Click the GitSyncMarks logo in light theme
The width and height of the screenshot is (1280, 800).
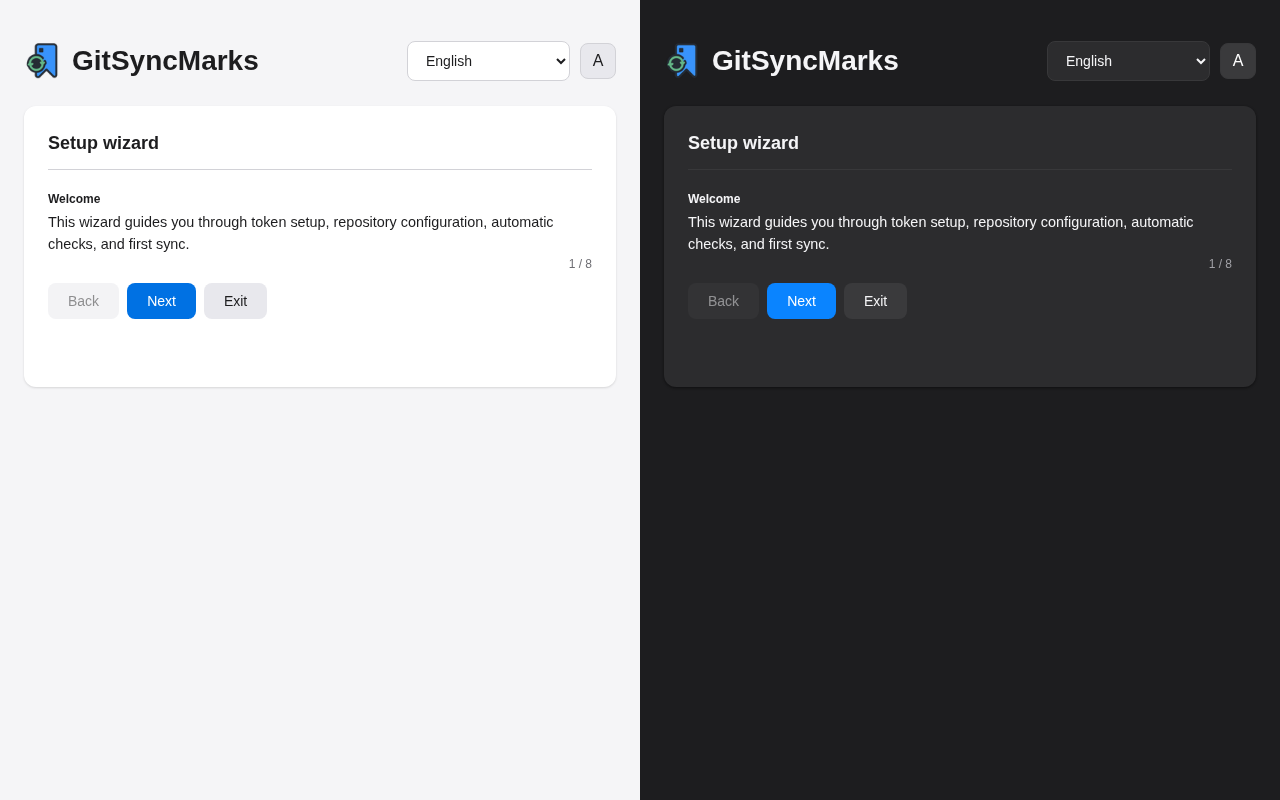[x=42, y=60]
